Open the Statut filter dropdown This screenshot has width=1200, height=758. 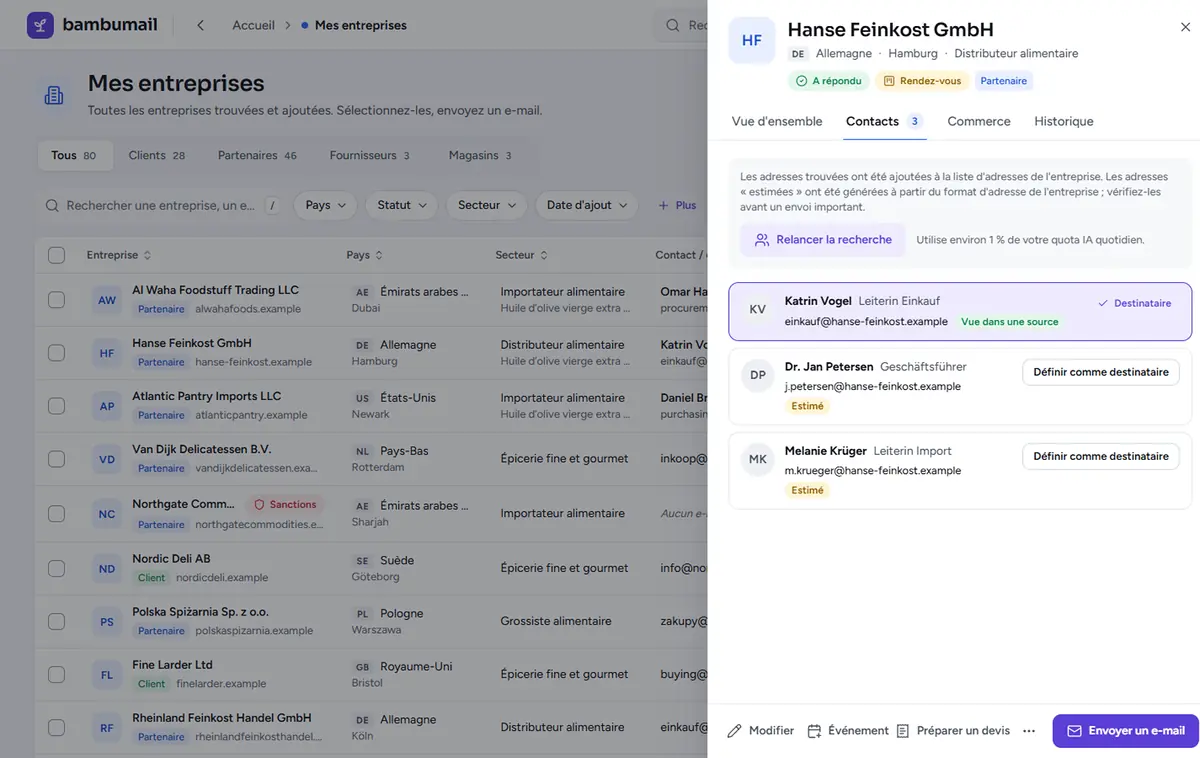click(401, 205)
